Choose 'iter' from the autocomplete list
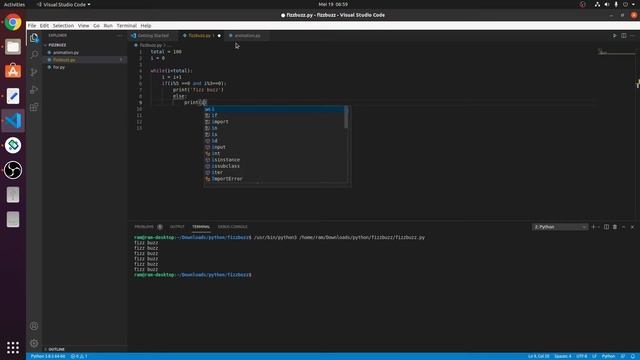The width and height of the screenshot is (640, 360). click(274, 173)
